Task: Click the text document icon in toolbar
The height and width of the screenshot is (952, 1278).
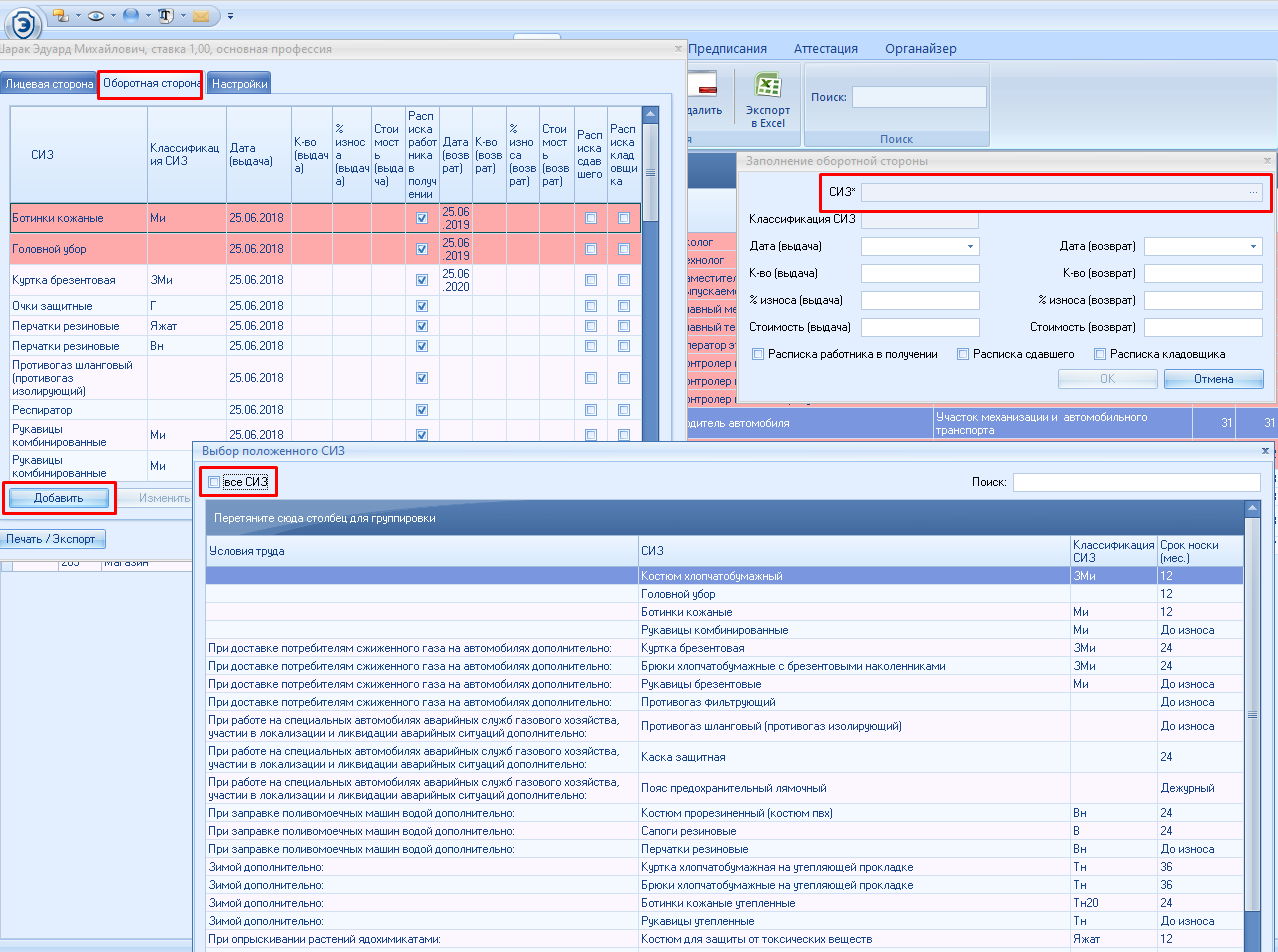Action: [165, 15]
